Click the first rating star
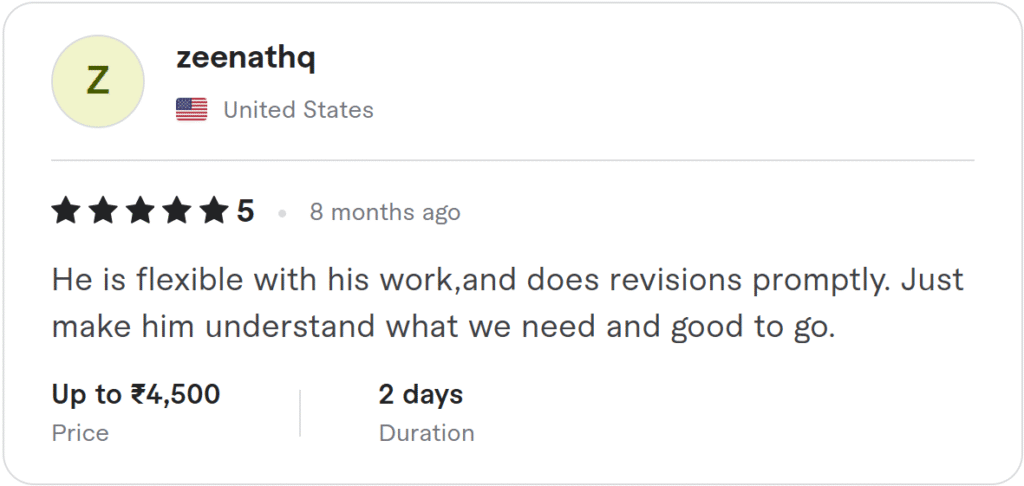Screen dimensions: 1024x486 [66, 211]
